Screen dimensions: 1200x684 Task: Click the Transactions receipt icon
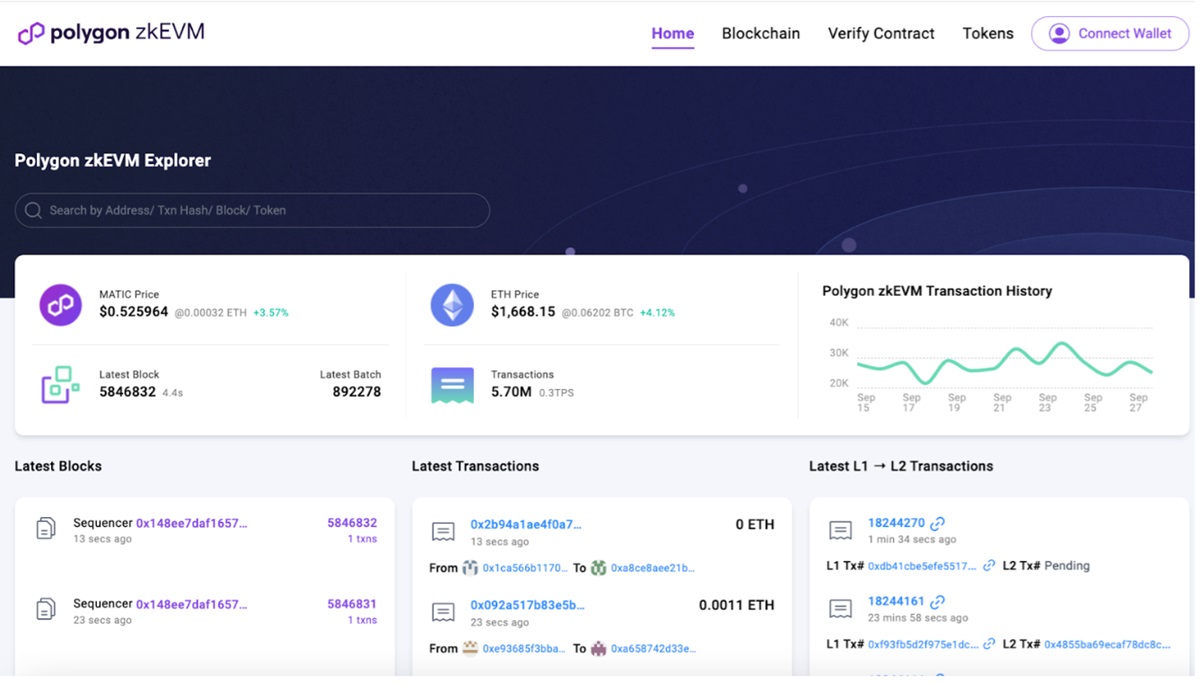(452, 384)
